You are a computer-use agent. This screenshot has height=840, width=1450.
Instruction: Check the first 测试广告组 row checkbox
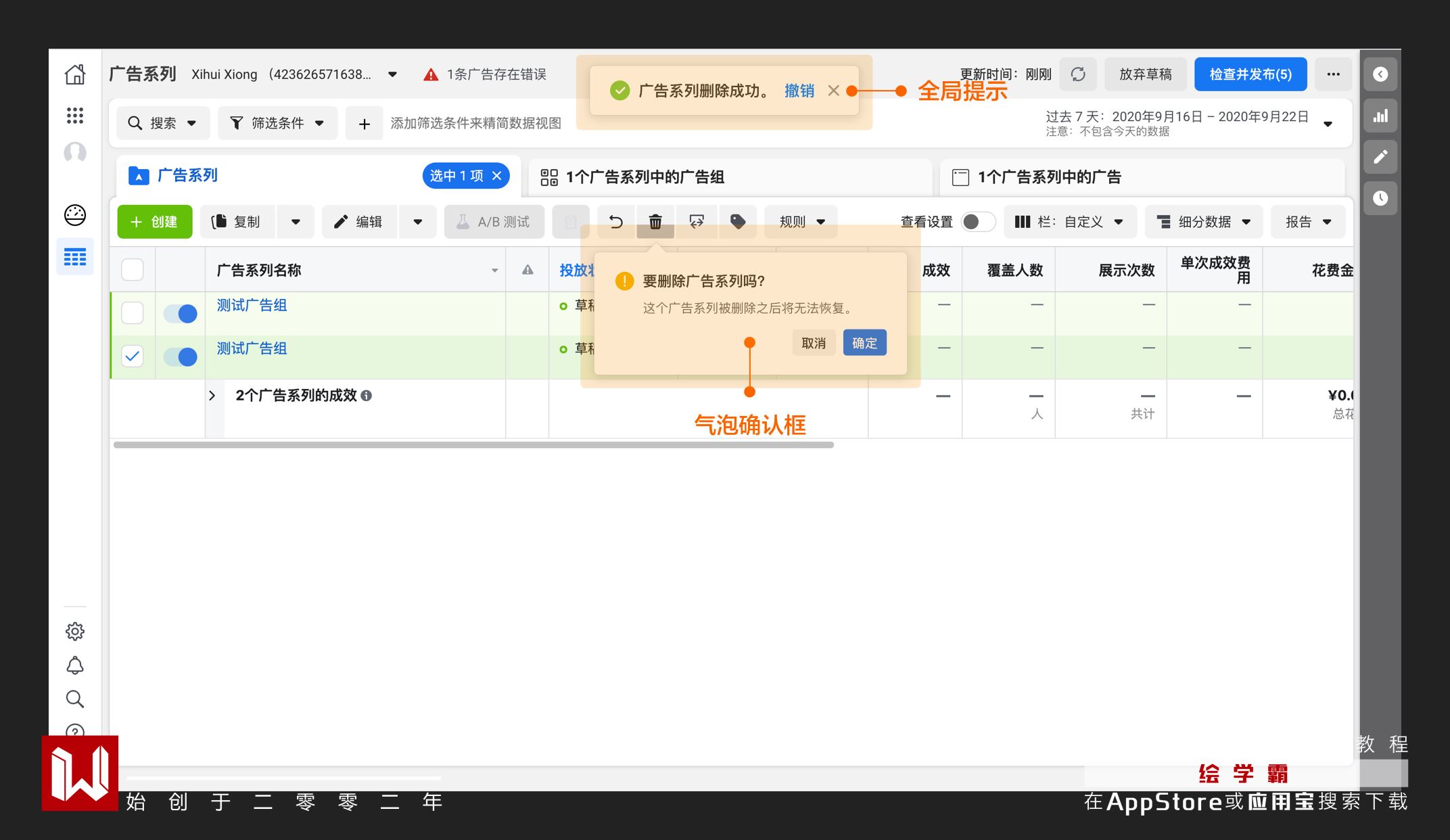(x=133, y=313)
